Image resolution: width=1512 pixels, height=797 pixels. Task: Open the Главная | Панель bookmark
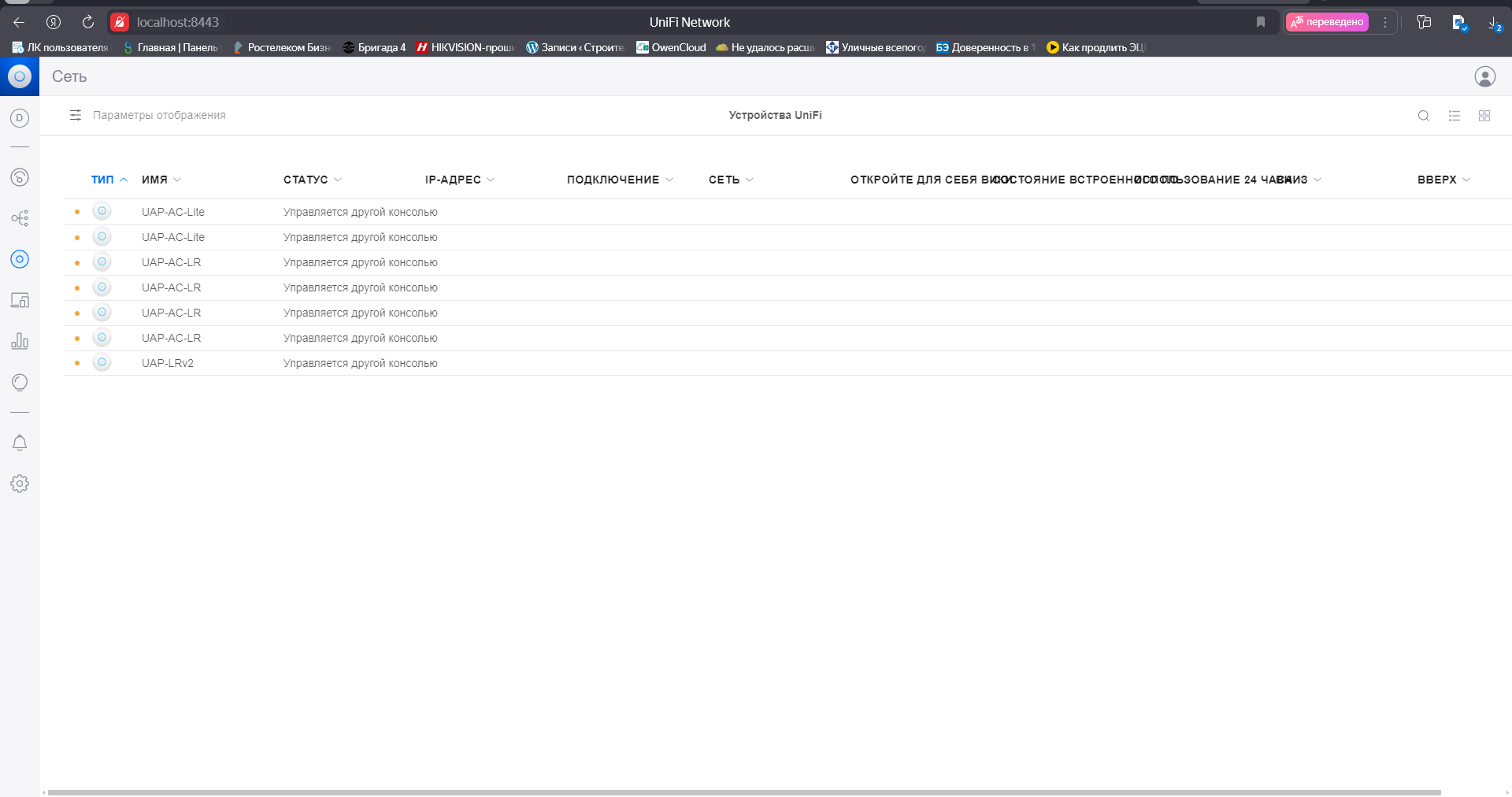[172, 47]
